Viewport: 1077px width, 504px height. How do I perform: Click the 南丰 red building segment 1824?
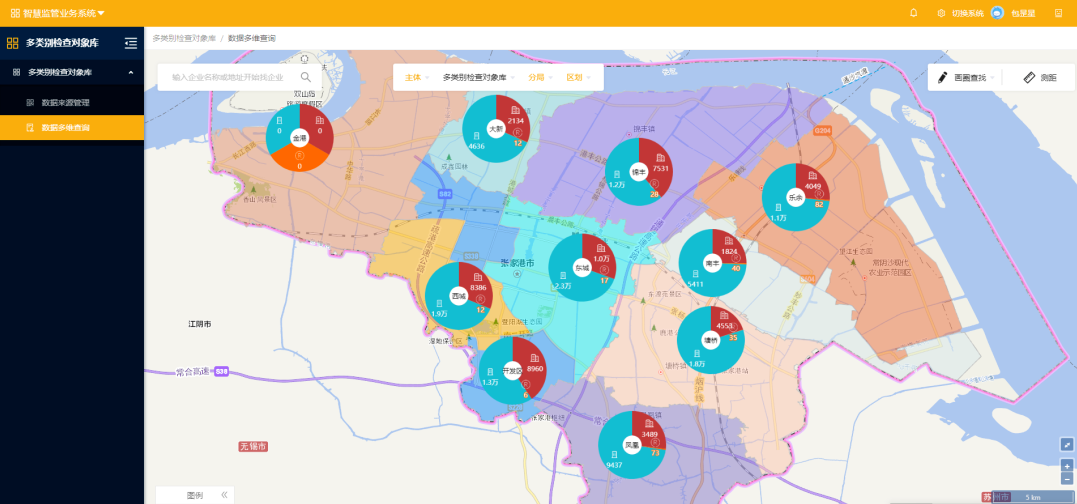[x=729, y=247]
